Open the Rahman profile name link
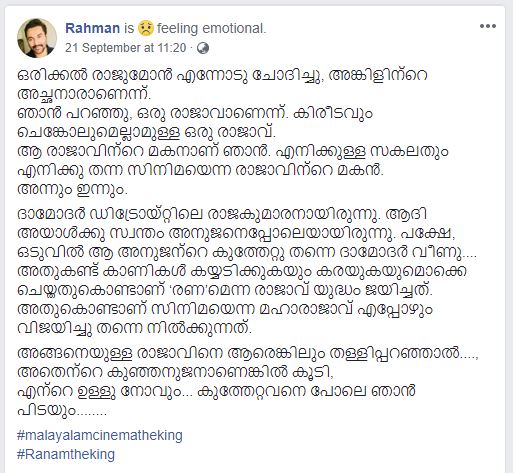The height and width of the screenshot is (473, 513). click(x=92, y=28)
